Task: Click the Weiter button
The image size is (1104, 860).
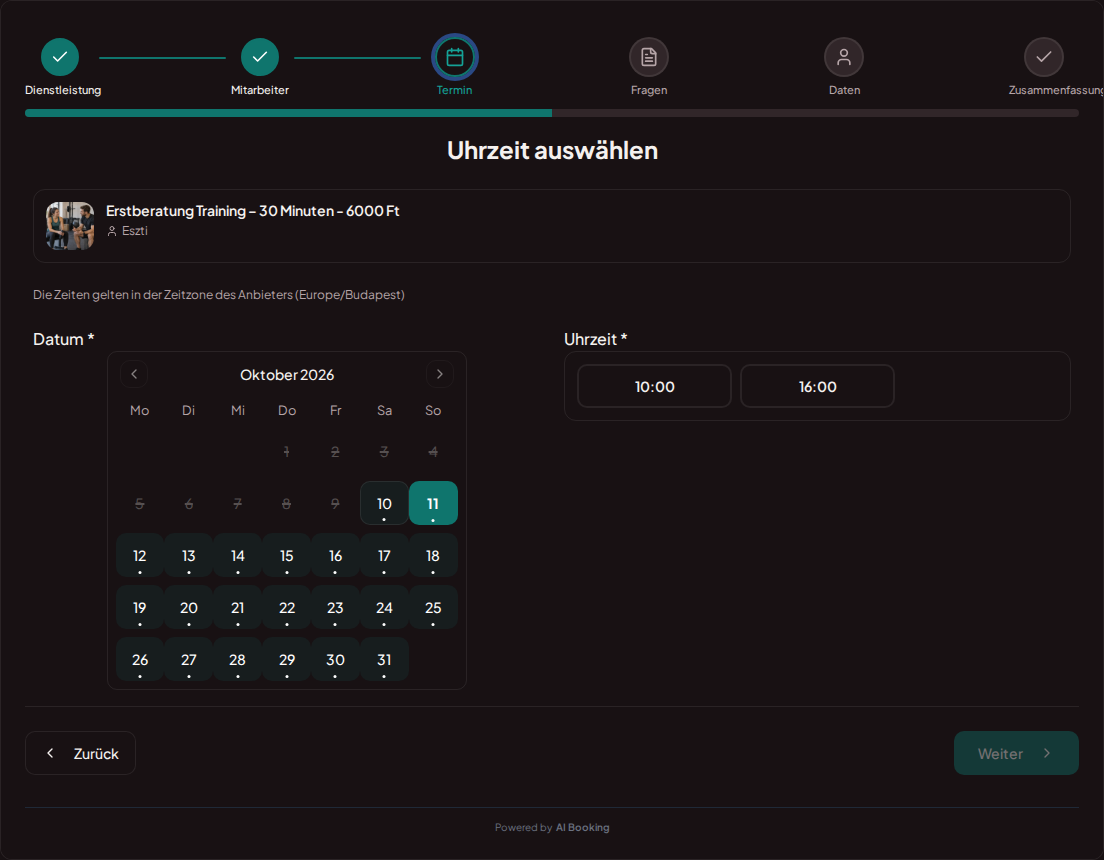Action: 1016,753
